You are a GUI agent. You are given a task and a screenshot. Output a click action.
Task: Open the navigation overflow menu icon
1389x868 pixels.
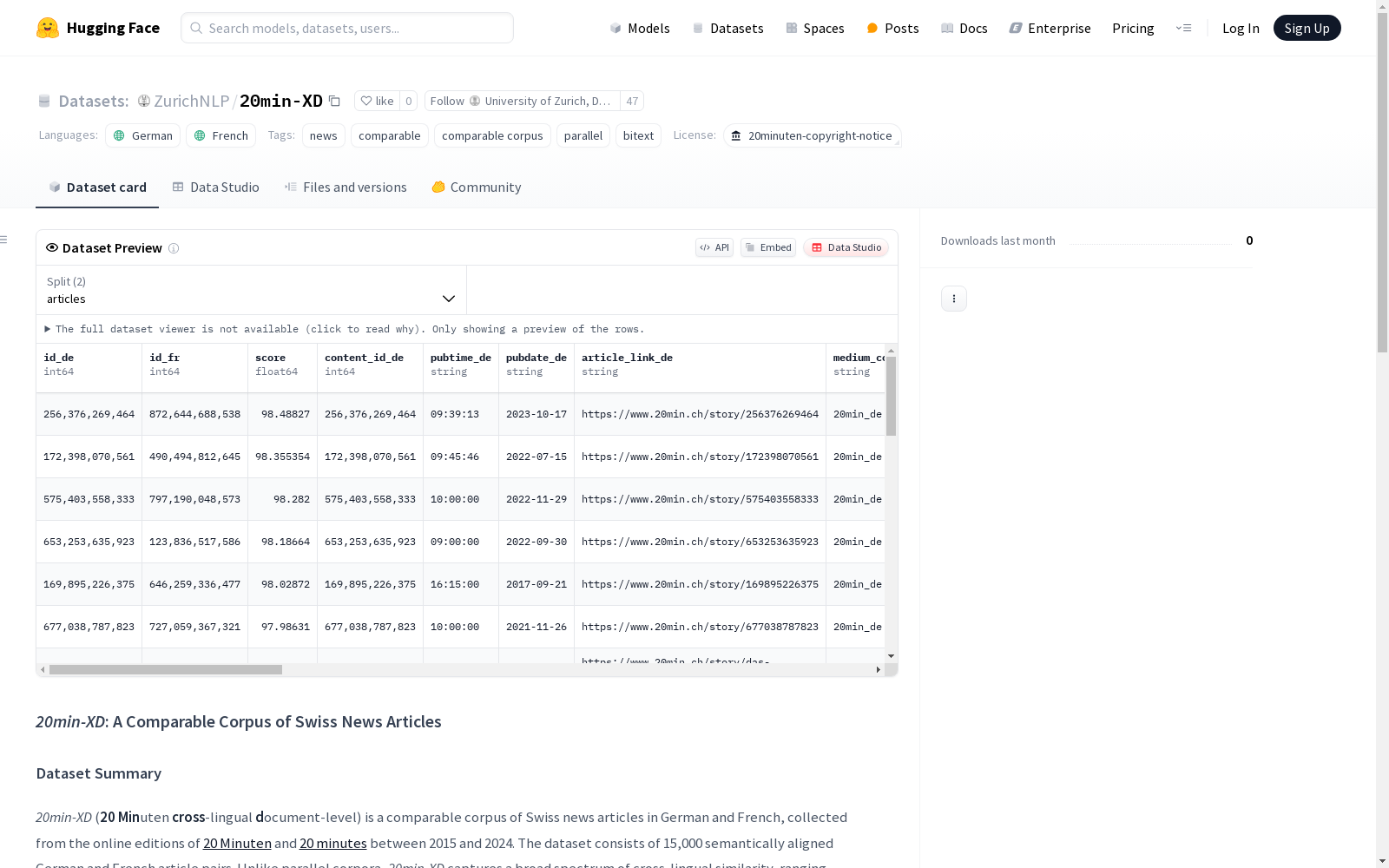1184,28
